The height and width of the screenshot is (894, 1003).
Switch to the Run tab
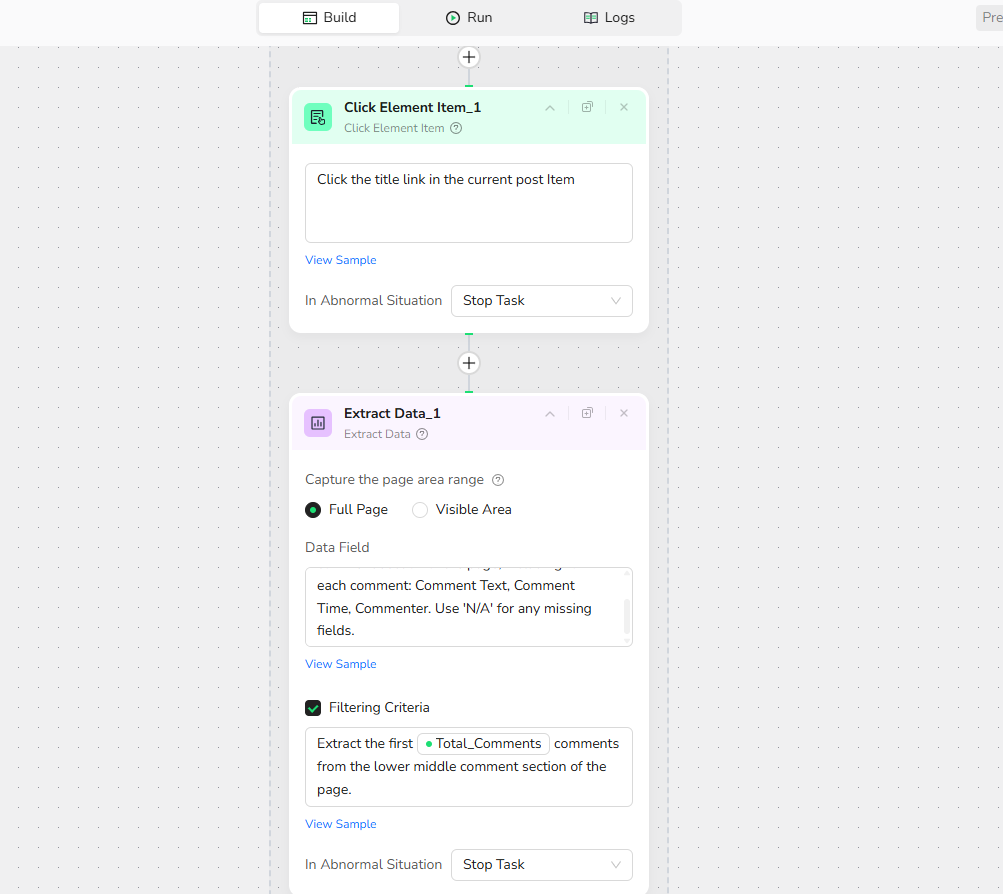(x=469, y=18)
